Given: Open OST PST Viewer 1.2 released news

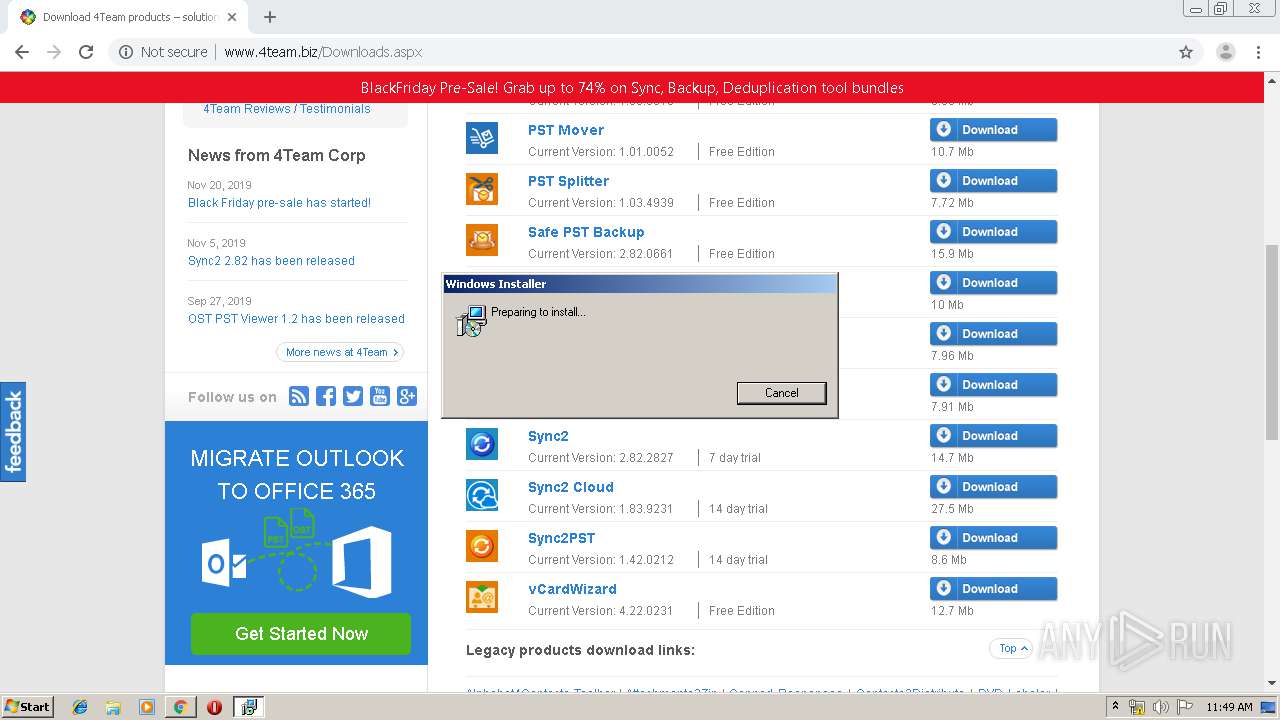Looking at the screenshot, I should pos(296,319).
